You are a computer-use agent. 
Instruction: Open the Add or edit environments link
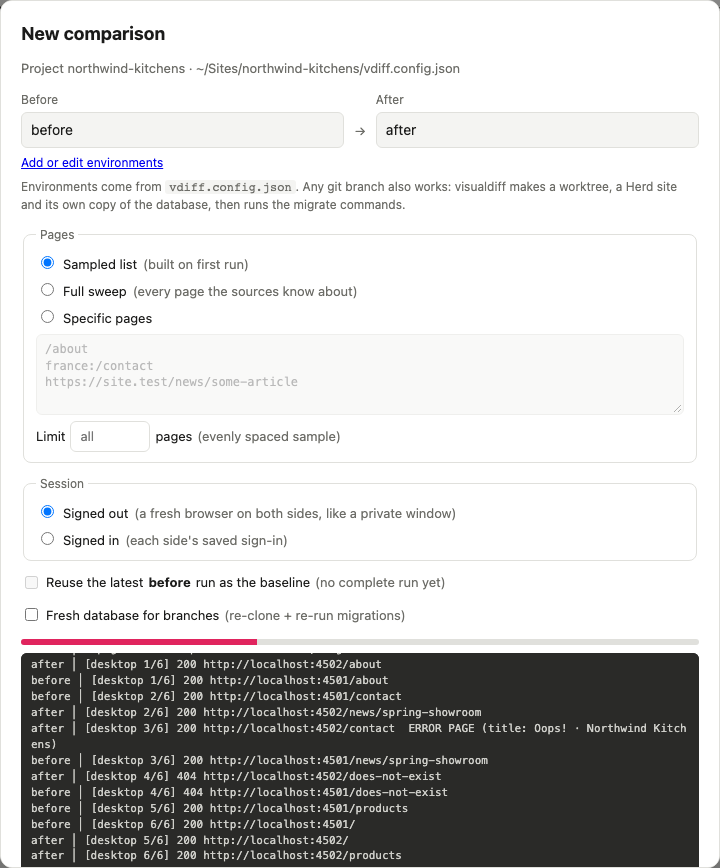click(92, 163)
